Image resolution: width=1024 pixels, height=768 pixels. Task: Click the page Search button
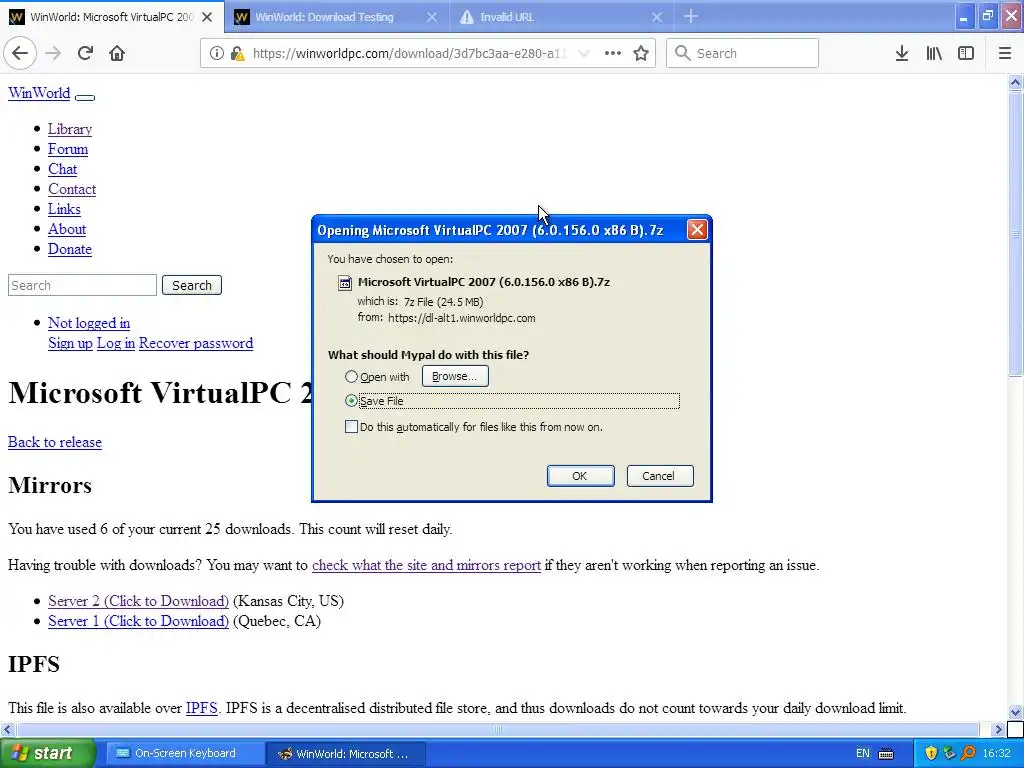coord(192,285)
